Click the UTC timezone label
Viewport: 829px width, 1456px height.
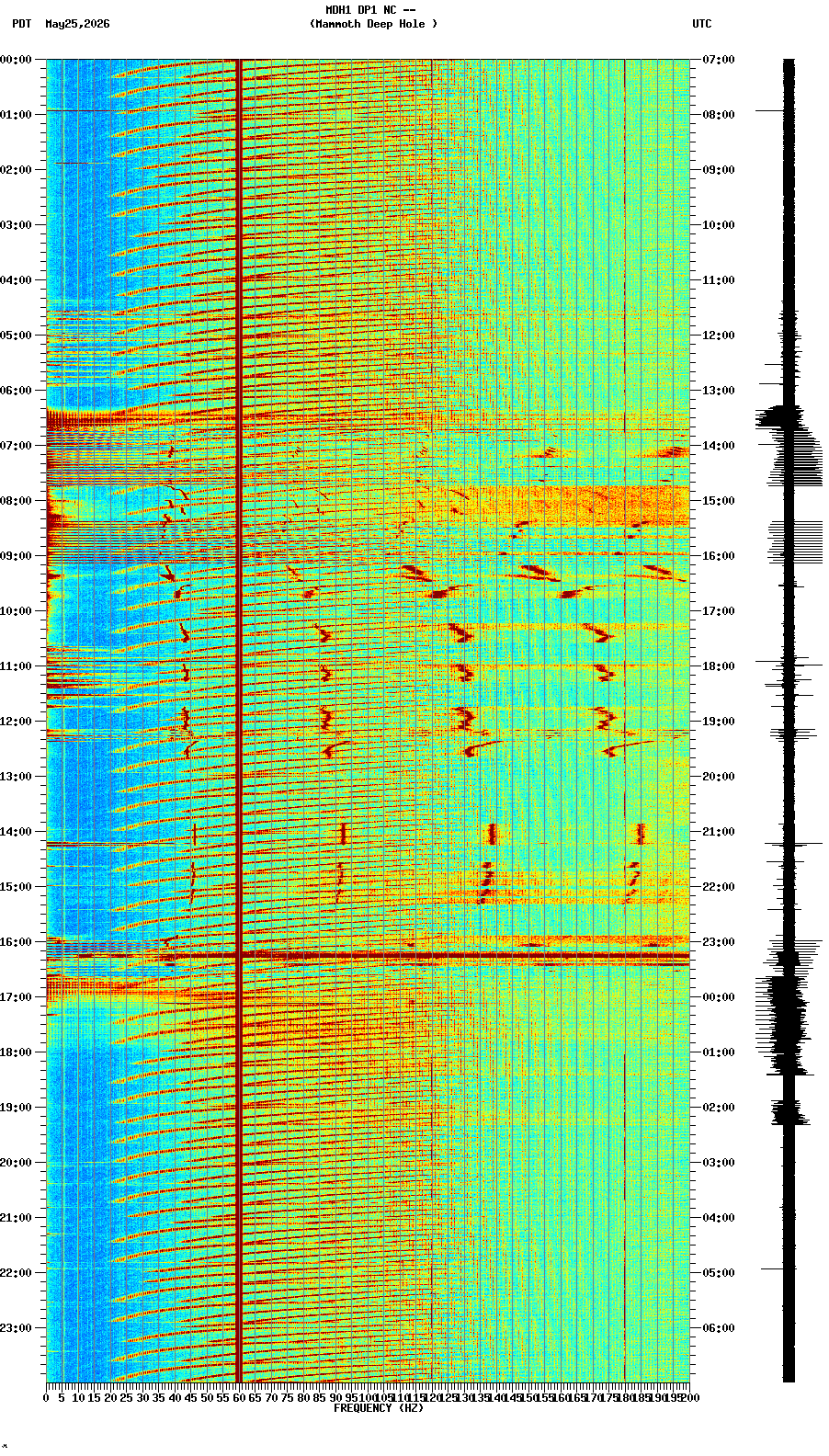[x=702, y=24]
